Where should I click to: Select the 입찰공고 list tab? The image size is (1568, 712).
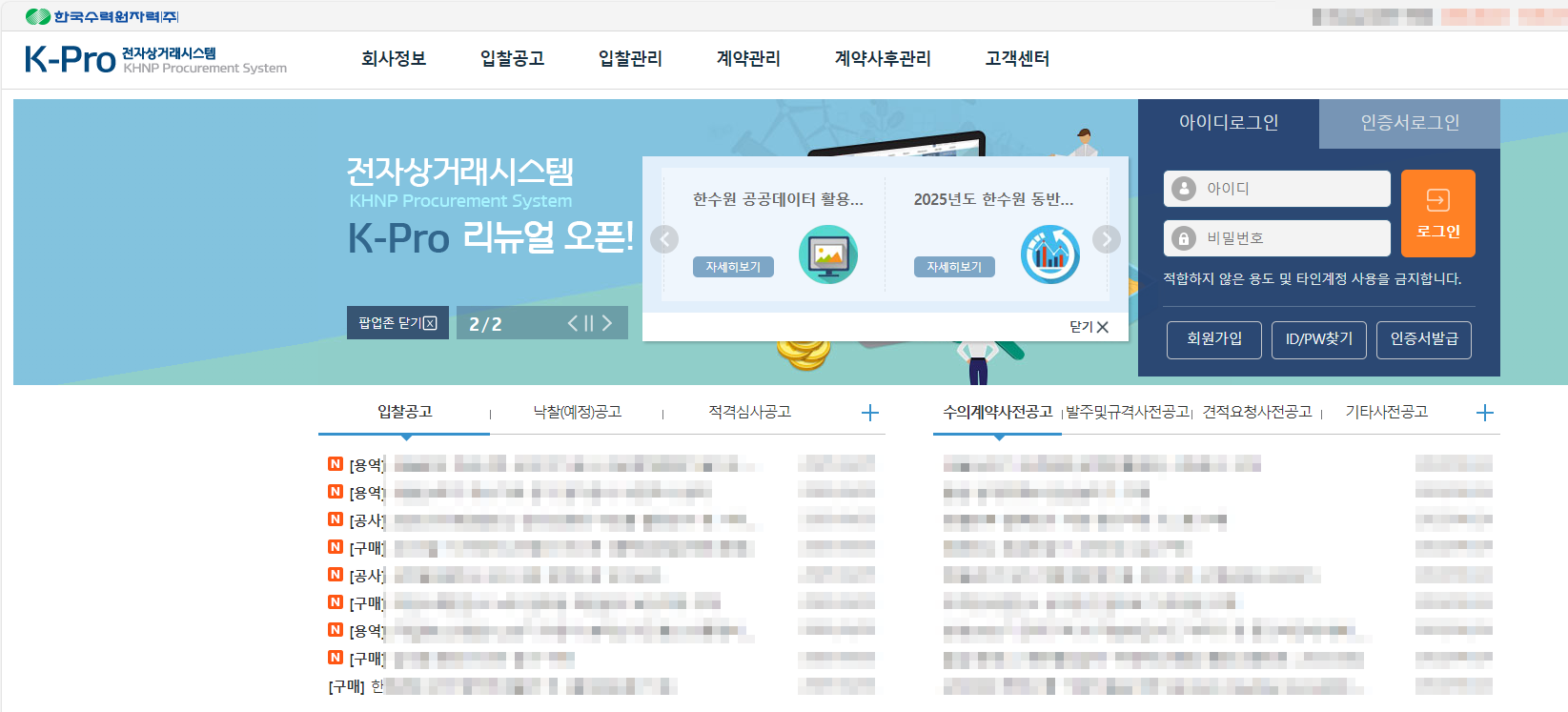tap(405, 412)
